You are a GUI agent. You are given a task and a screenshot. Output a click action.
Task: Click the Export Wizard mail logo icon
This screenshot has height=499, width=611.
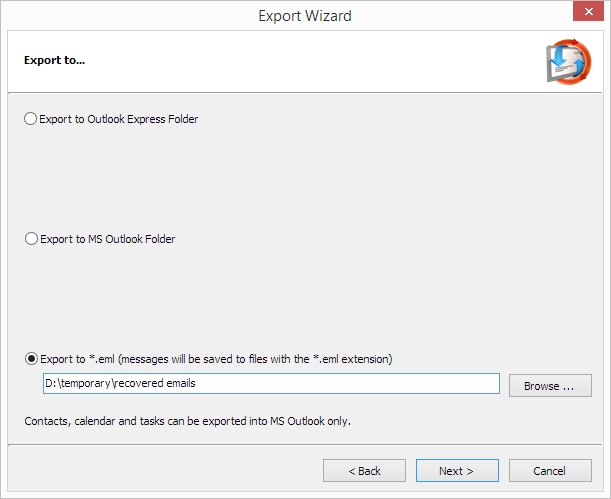coord(569,62)
